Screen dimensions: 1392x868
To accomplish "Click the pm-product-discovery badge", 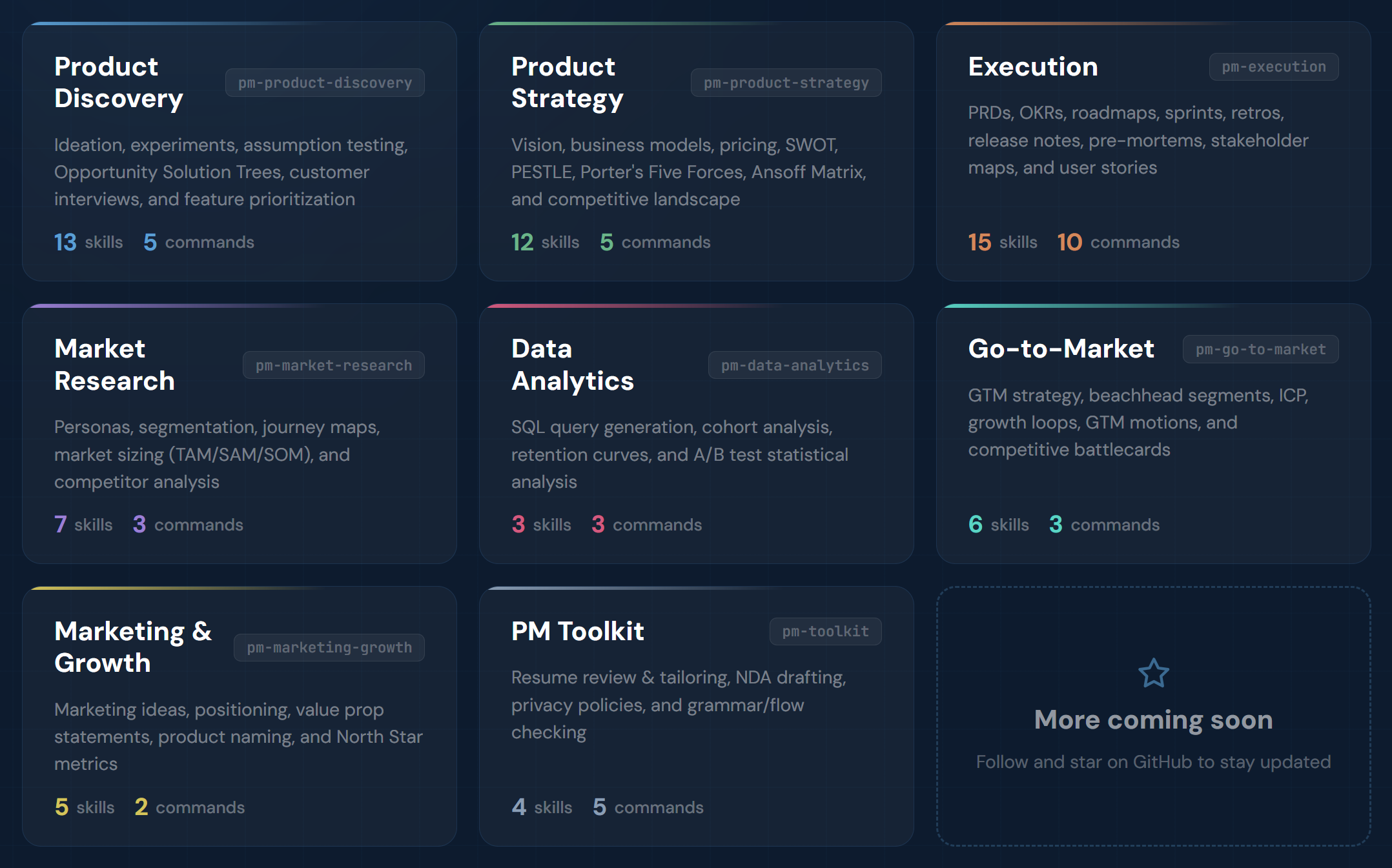I will click(325, 83).
